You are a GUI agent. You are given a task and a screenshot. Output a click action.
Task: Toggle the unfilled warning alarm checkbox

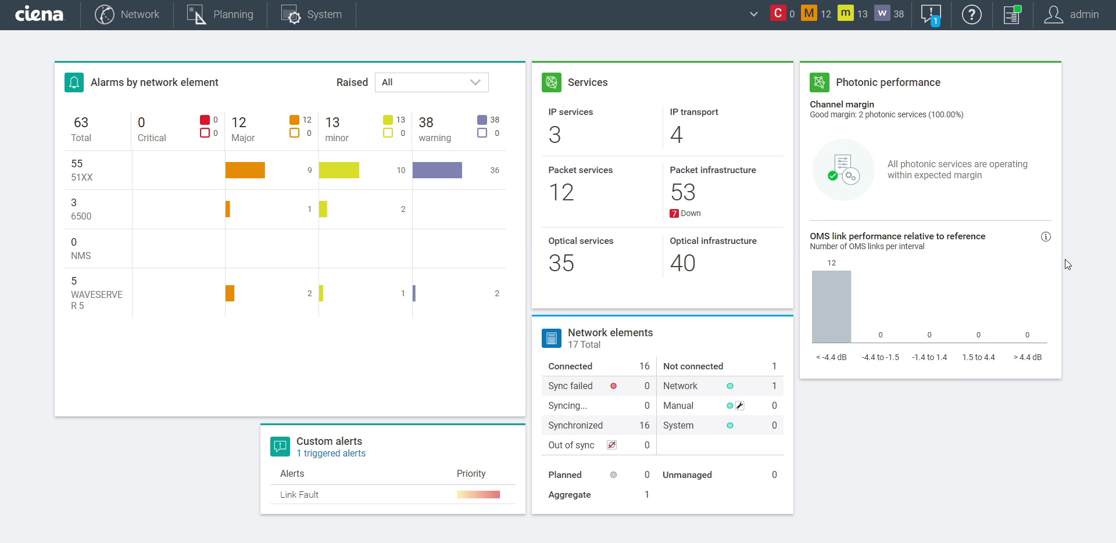tap(482, 133)
